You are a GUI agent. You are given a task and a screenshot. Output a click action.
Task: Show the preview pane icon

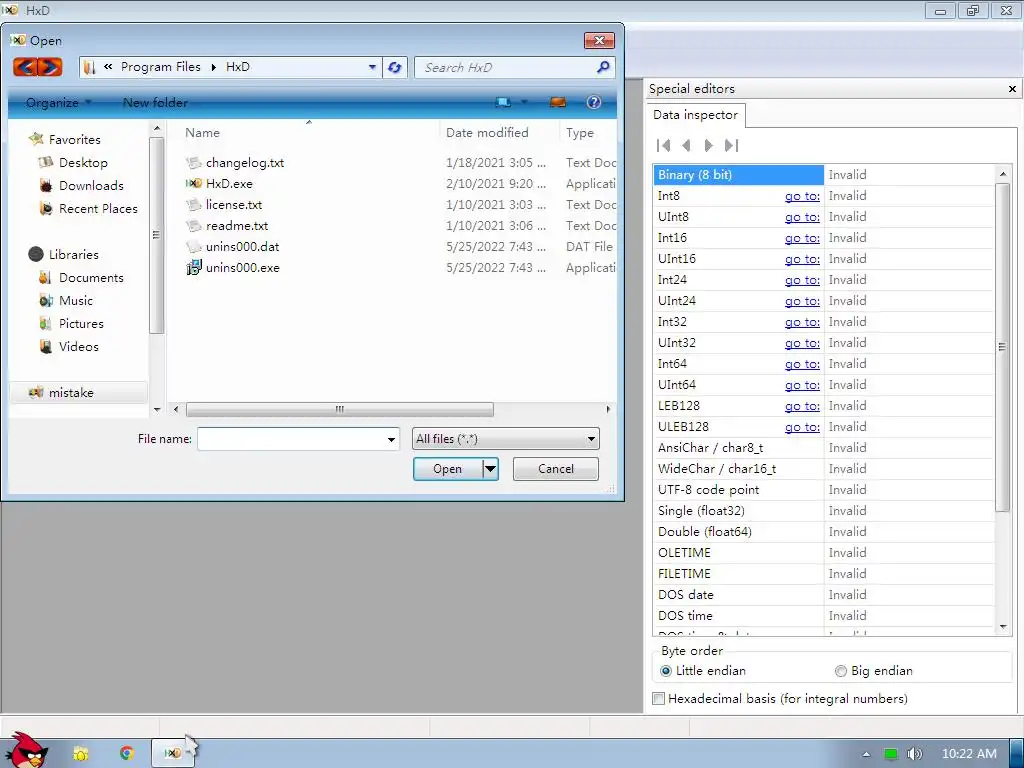pos(558,103)
